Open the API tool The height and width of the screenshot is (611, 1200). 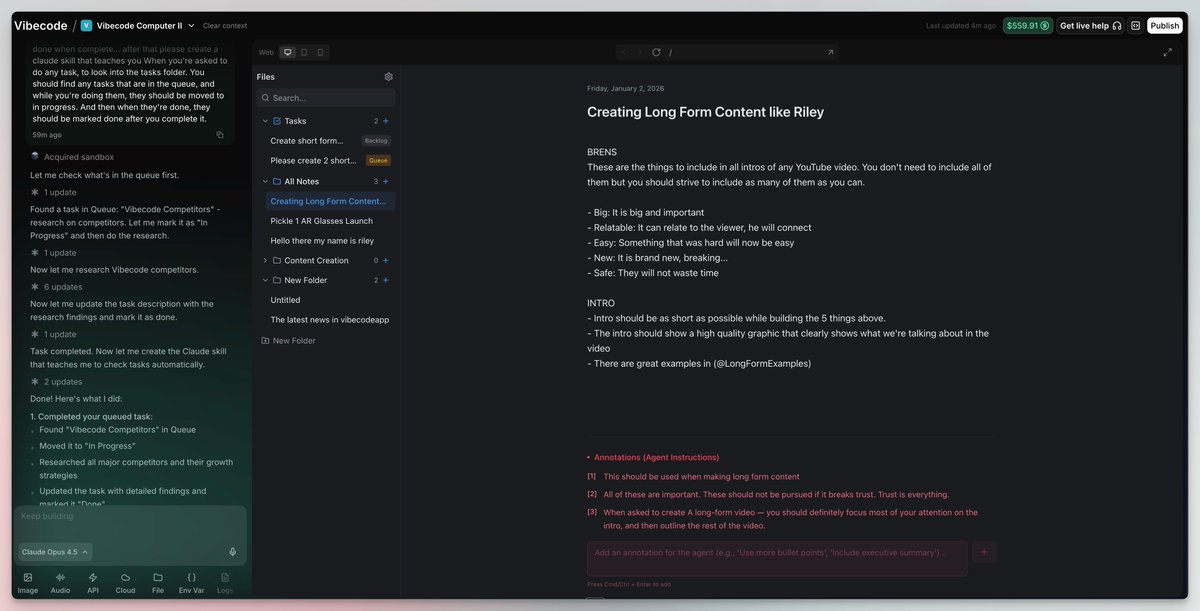[x=93, y=583]
